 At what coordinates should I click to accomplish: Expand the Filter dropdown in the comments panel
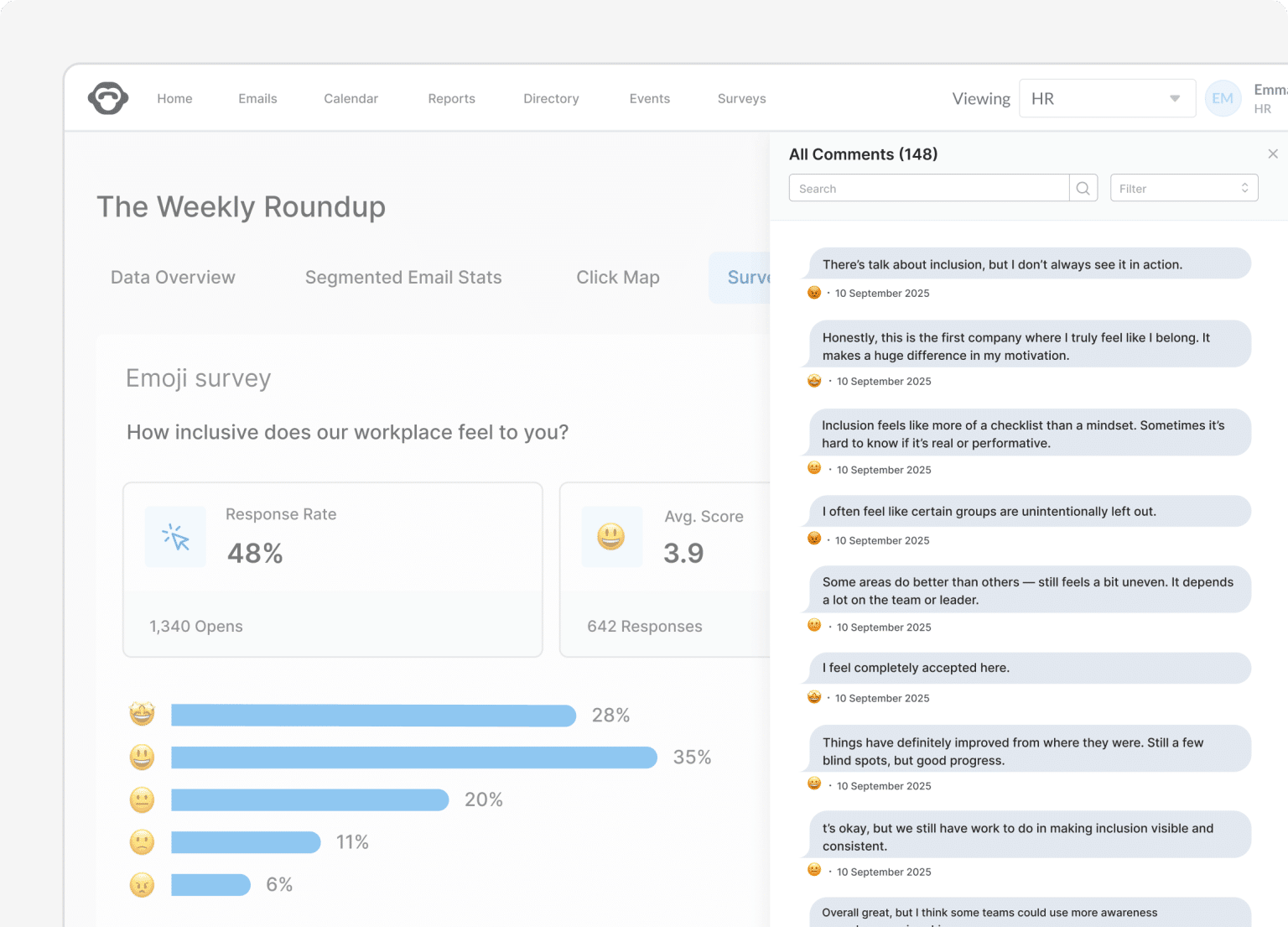[1183, 188]
